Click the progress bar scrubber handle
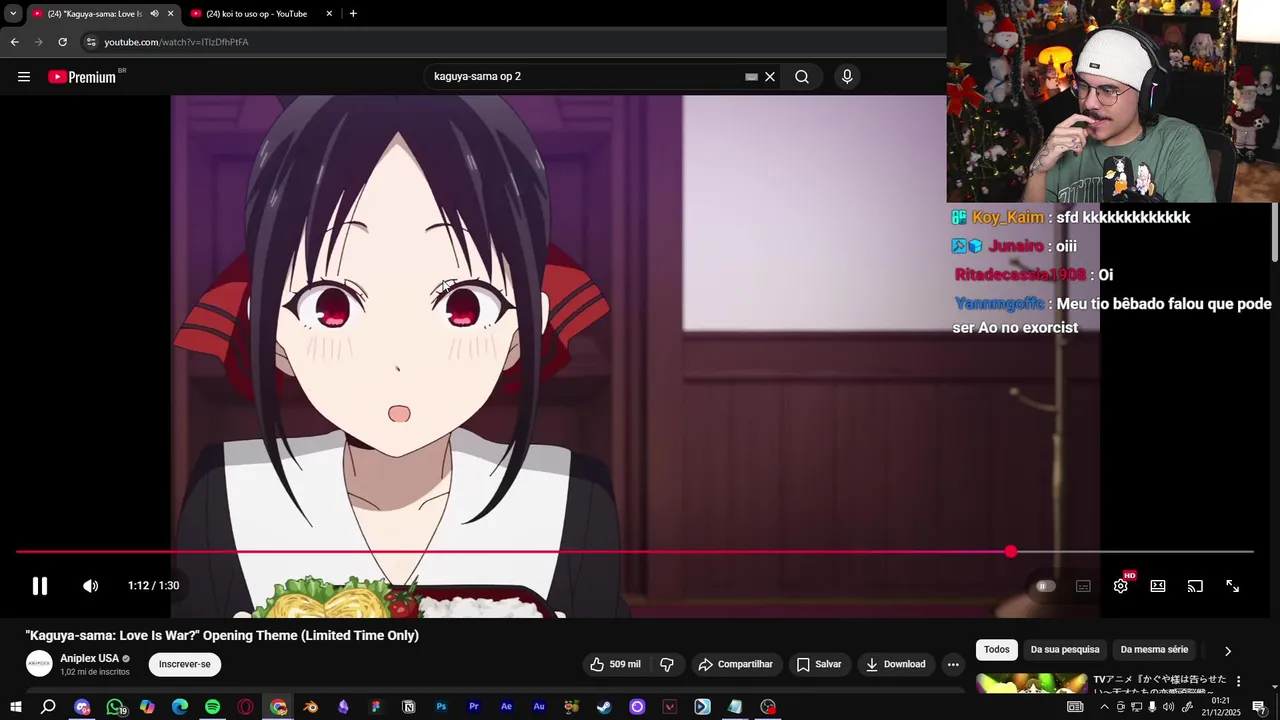1280x720 pixels. pos(1011,552)
